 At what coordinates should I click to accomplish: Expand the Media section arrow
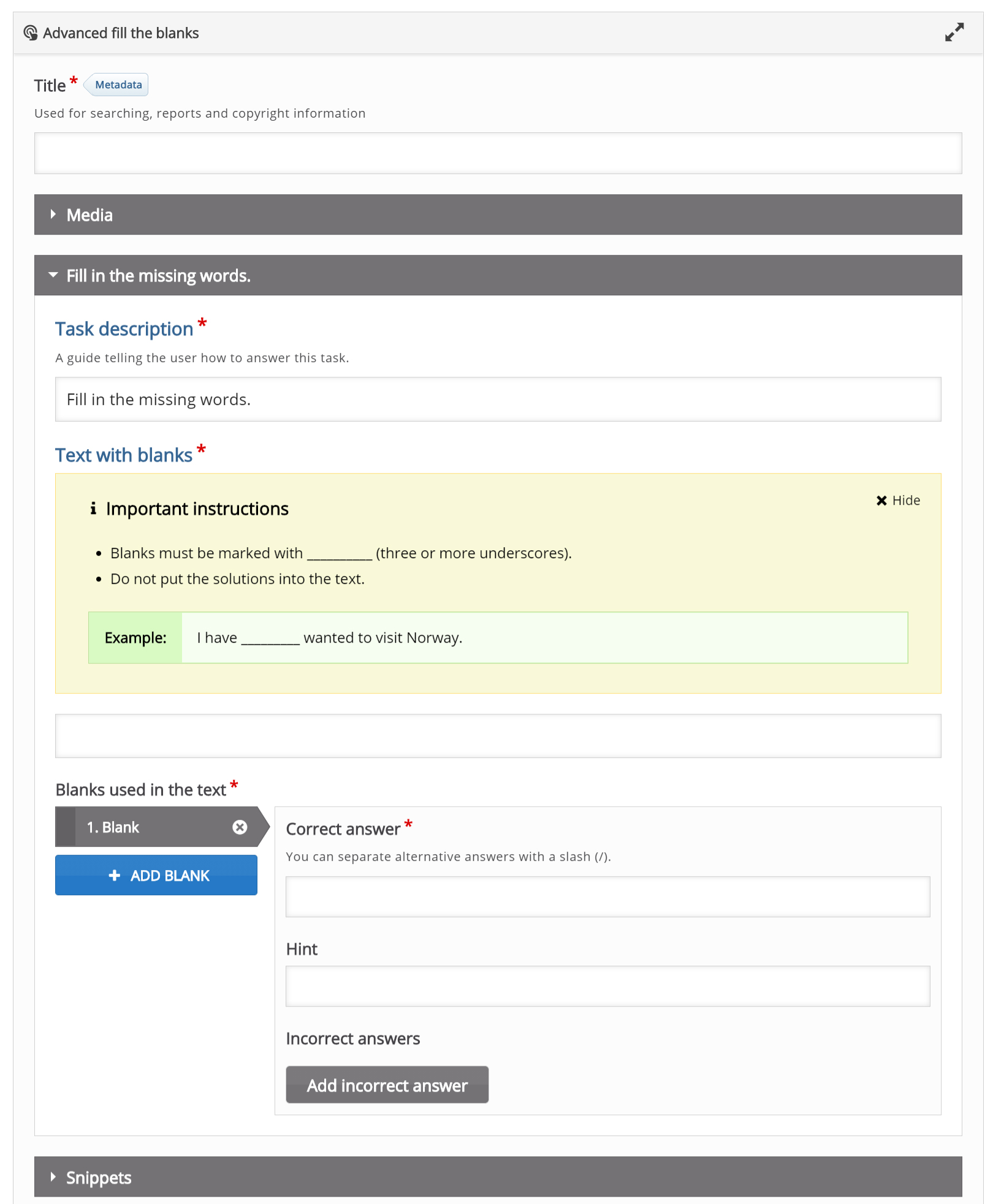[x=53, y=214]
